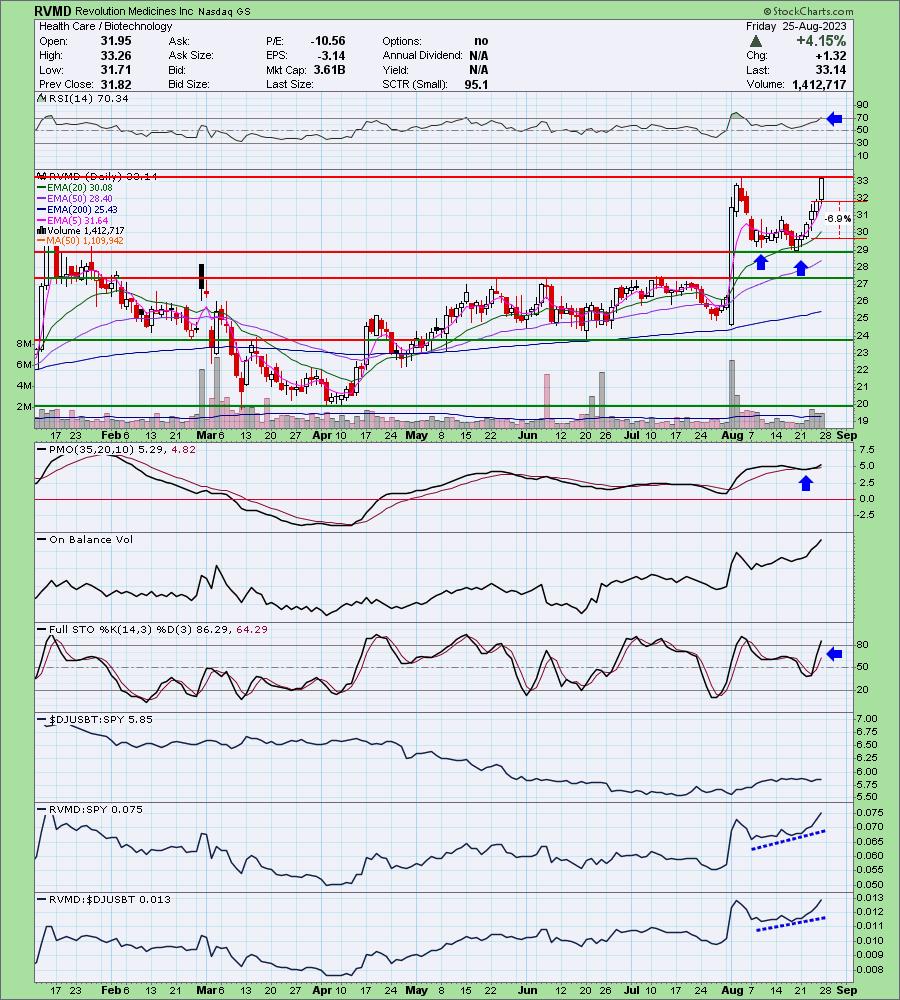
Task: Select the High price value 33.26
Action: click(x=115, y=55)
